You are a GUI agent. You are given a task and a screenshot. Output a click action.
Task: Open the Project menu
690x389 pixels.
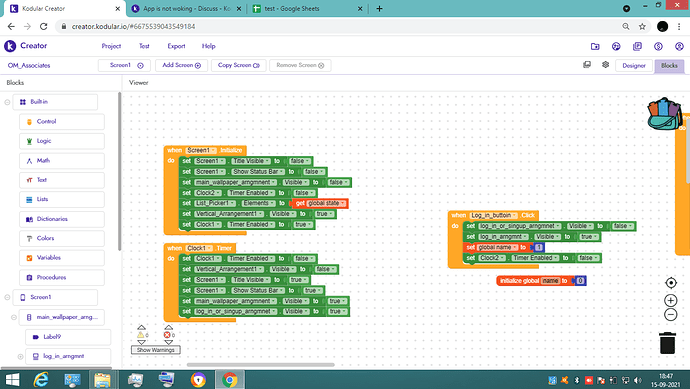pos(111,46)
